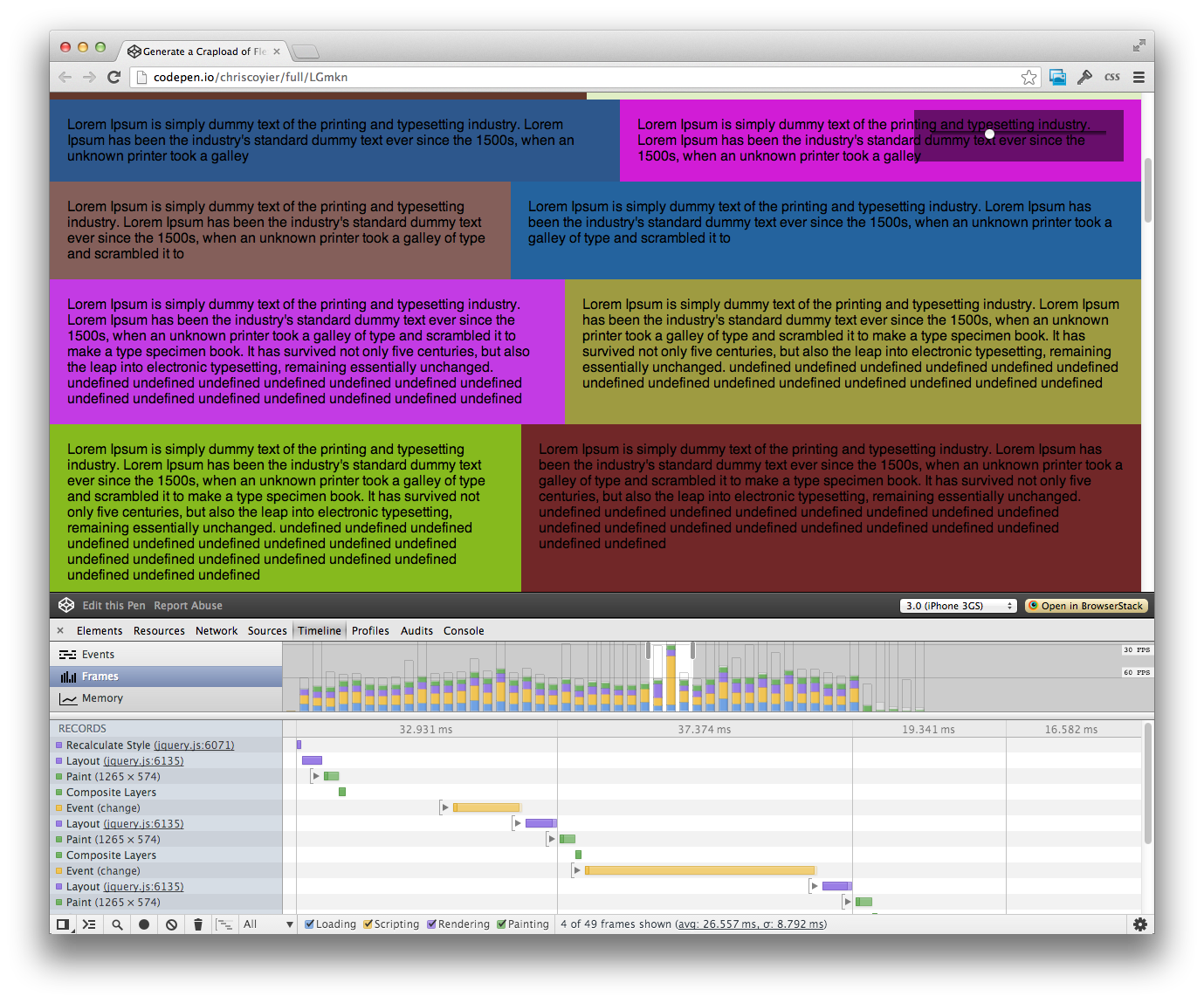Clear timeline records with the circle-slash icon
Screen dimensions: 1204x1003
point(172,924)
